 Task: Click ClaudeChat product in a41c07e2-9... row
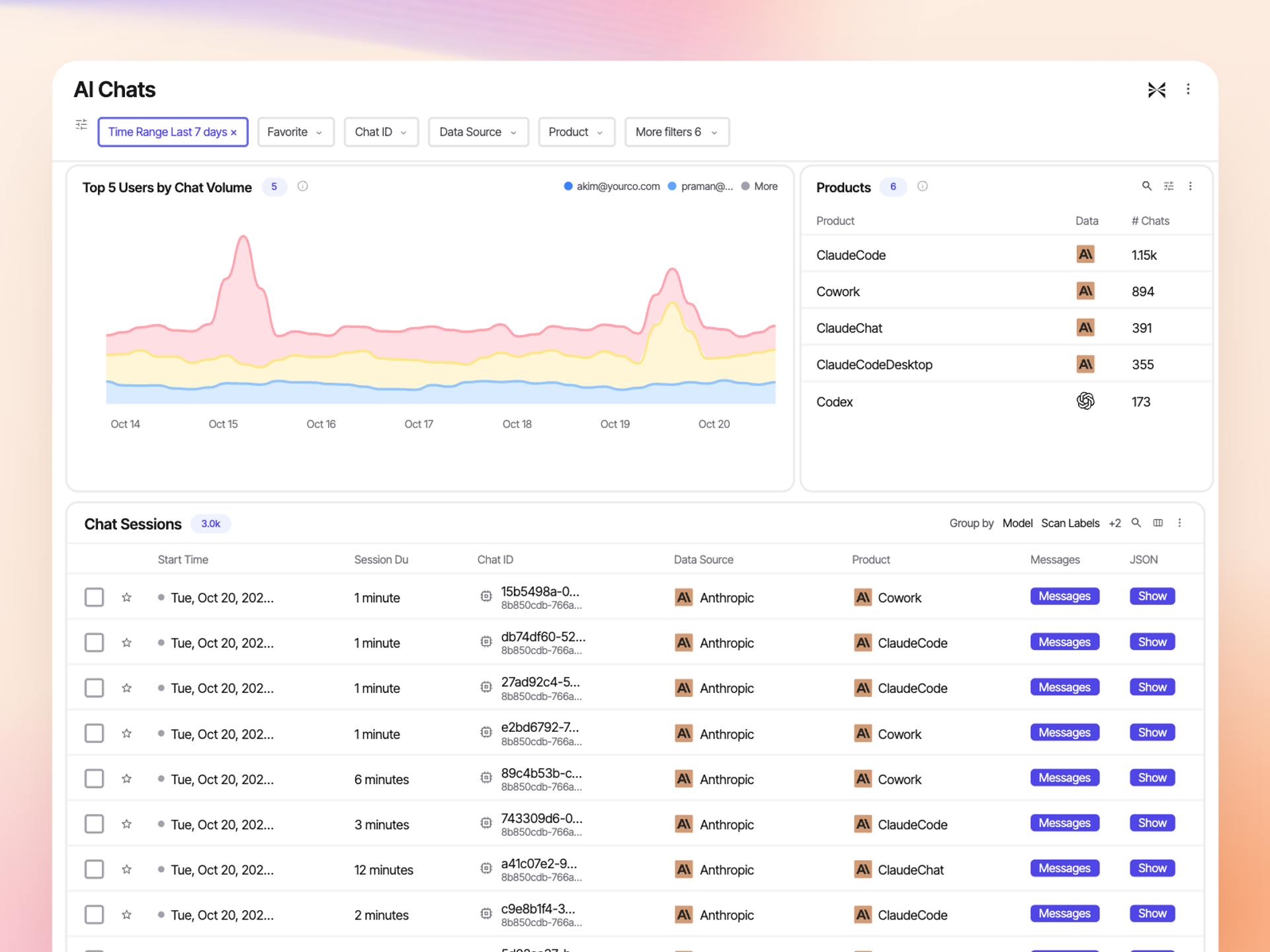pos(910,870)
